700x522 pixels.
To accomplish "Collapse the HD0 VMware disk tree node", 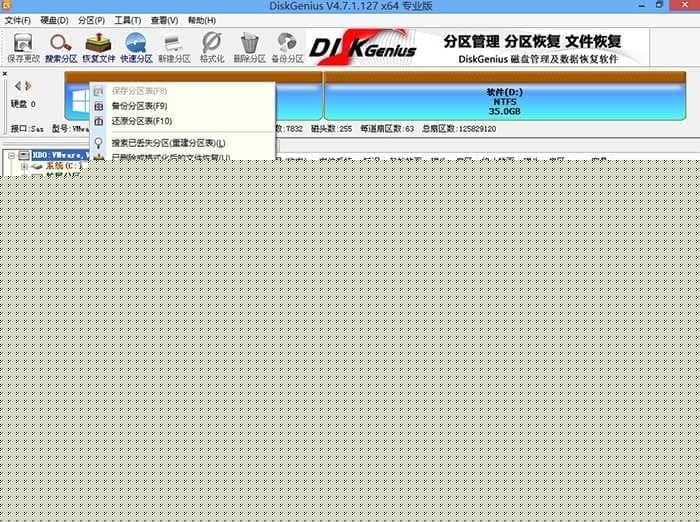I will tap(12, 155).
